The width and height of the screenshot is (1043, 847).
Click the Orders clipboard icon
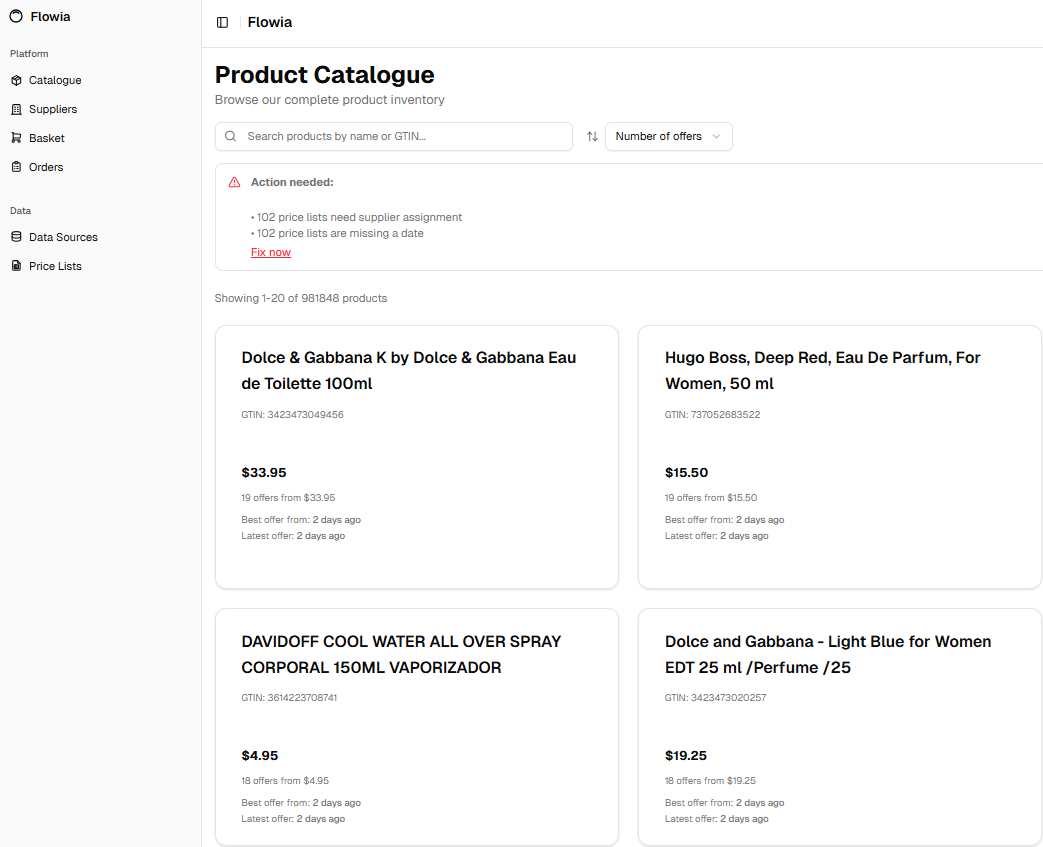[x=17, y=167]
